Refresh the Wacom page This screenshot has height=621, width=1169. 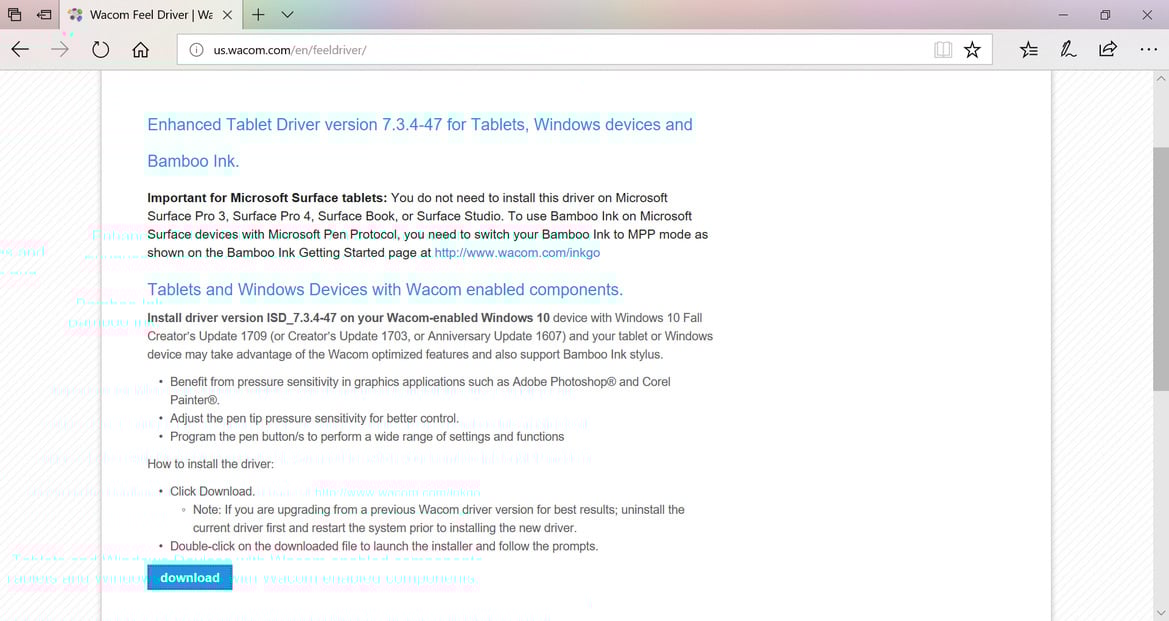pos(101,50)
